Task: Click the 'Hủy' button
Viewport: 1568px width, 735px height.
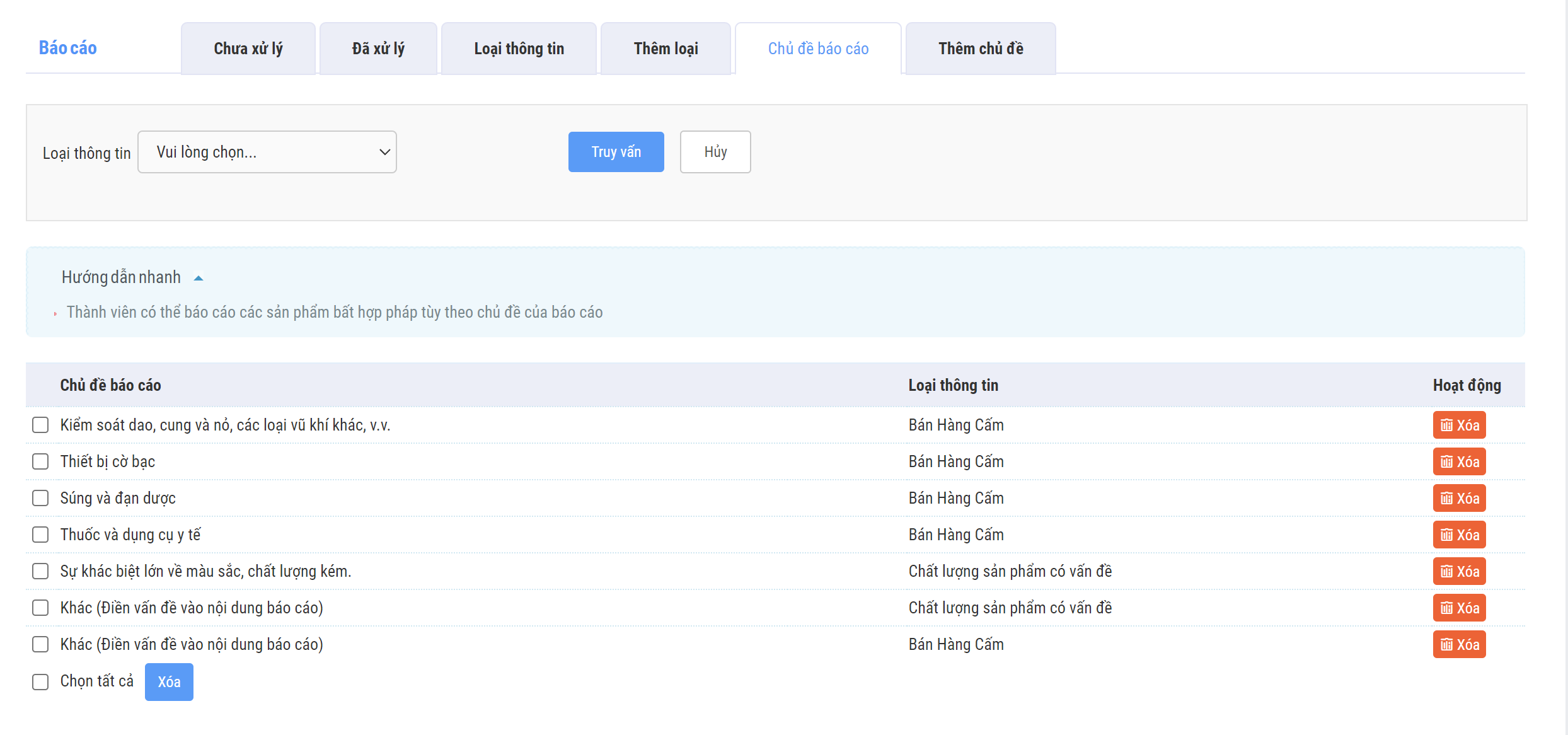Action: tap(715, 152)
